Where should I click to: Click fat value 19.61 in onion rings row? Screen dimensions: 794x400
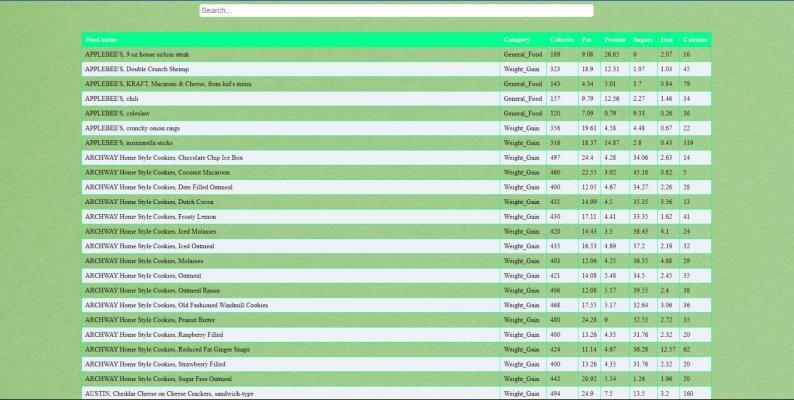(589, 128)
